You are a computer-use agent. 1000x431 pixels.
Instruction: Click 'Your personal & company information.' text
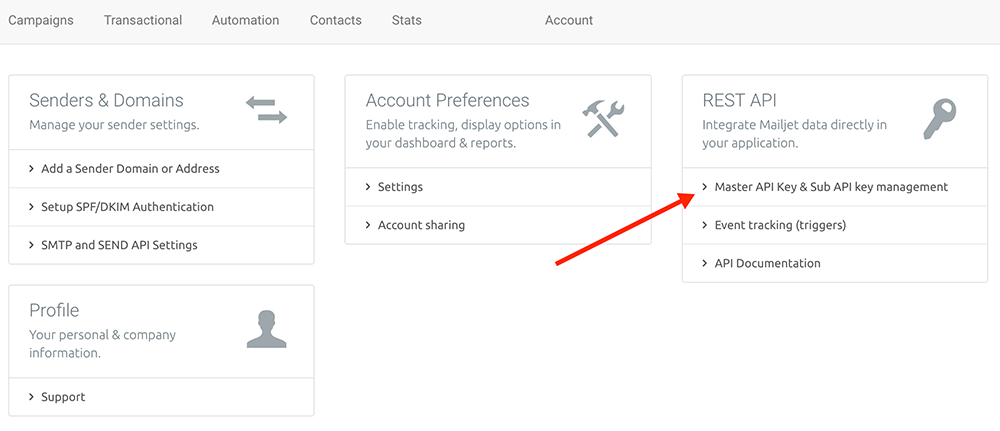pos(103,344)
